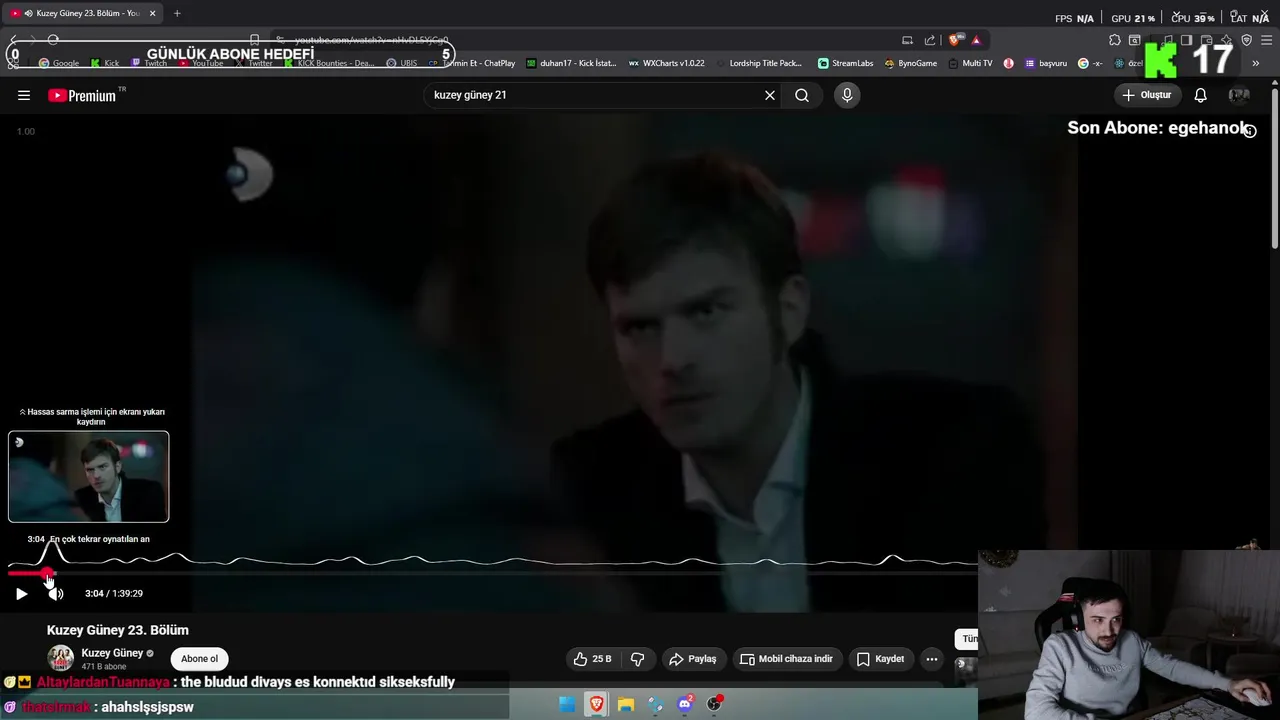Play the video
Viewport: 1280px width, 720px height.
[21, 594]
